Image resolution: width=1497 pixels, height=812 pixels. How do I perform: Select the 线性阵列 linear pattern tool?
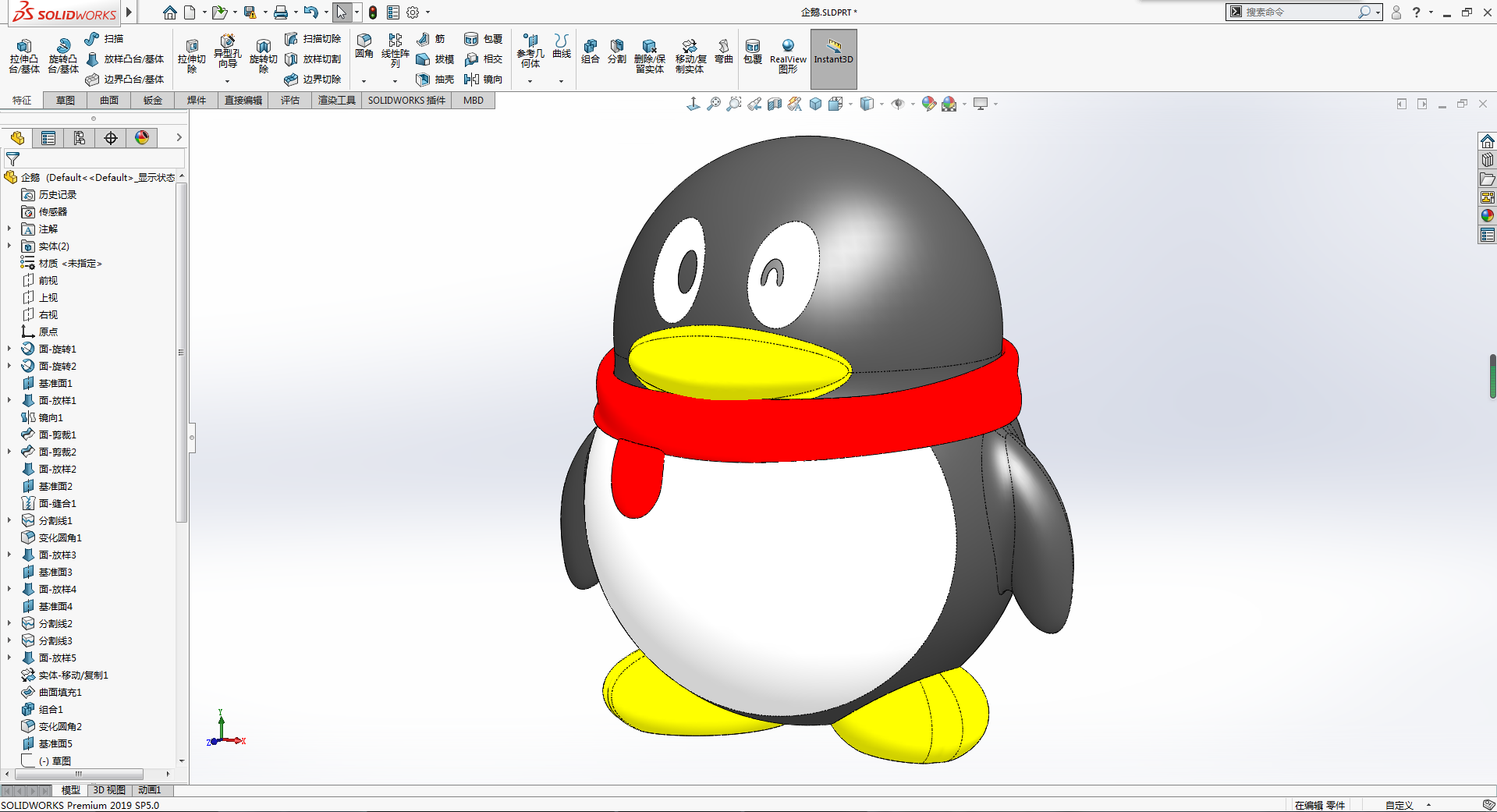coord(396,51)
